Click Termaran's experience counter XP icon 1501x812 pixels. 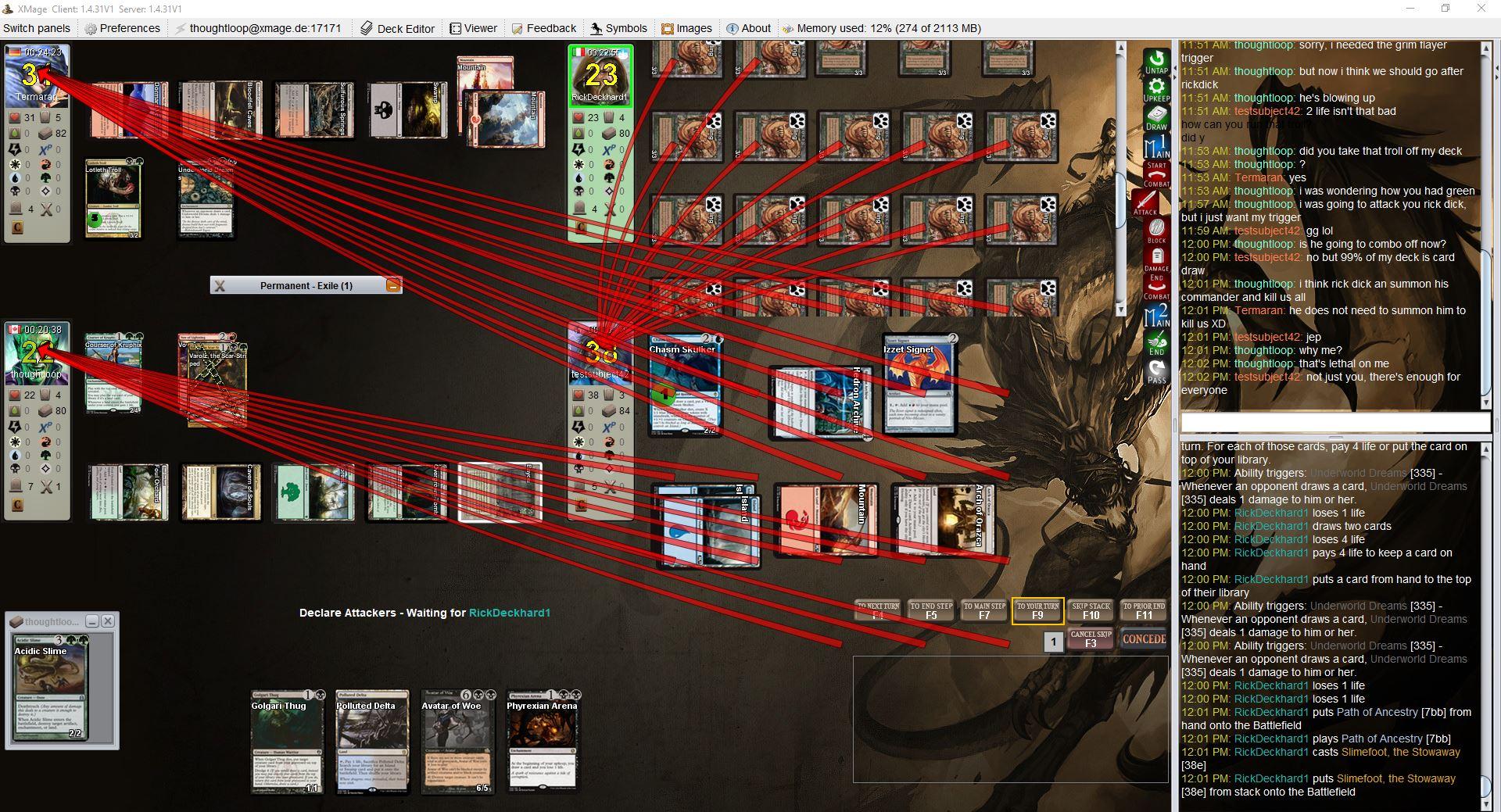[x=45, y=149]
